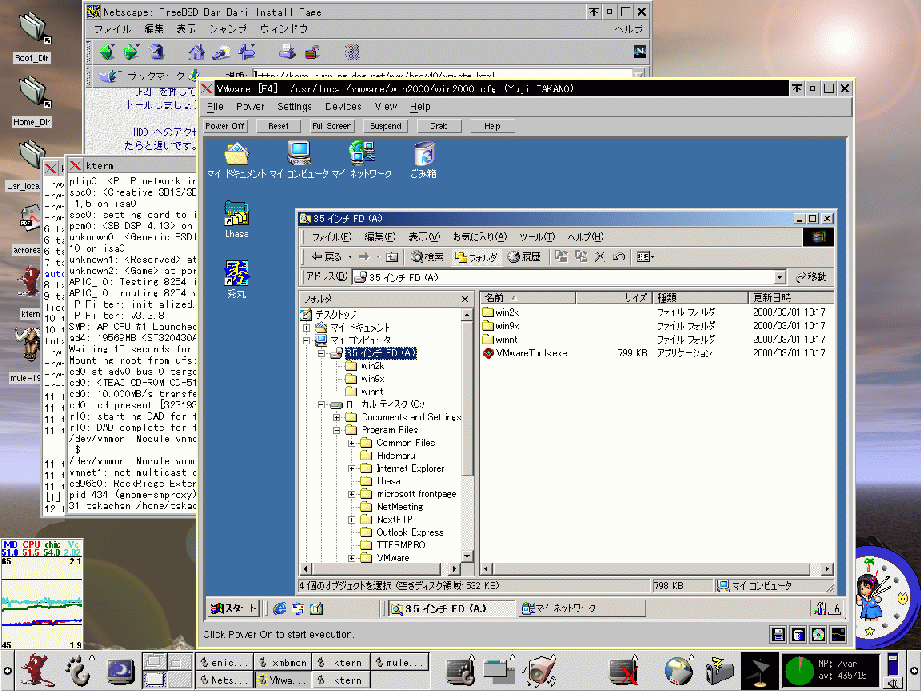This screenshot has height=691, width=921.
Task: Open the Devices menu in VMware
Action: [x=343, y=106]
